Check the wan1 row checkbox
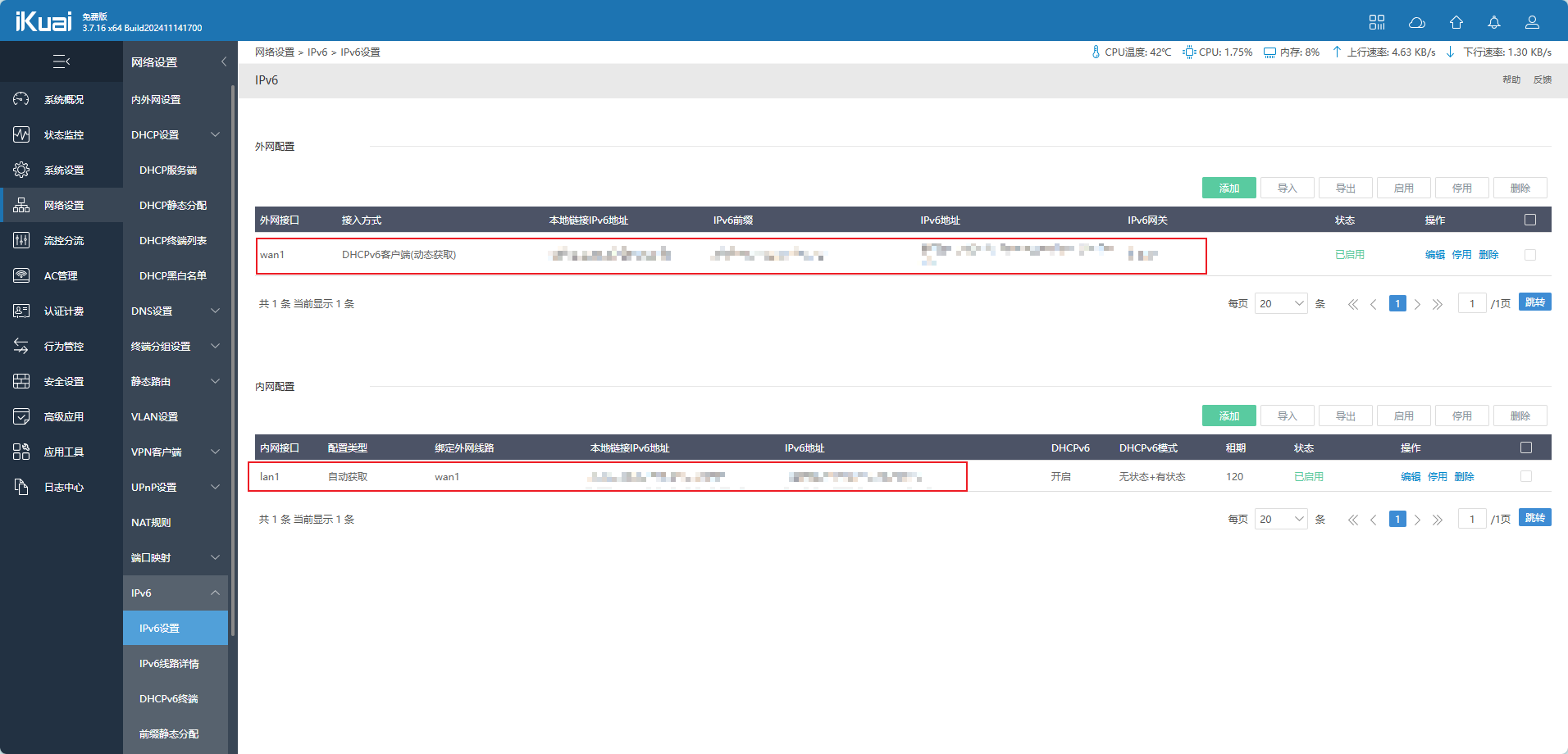 pyautogui.click(x=1529, y=255)
